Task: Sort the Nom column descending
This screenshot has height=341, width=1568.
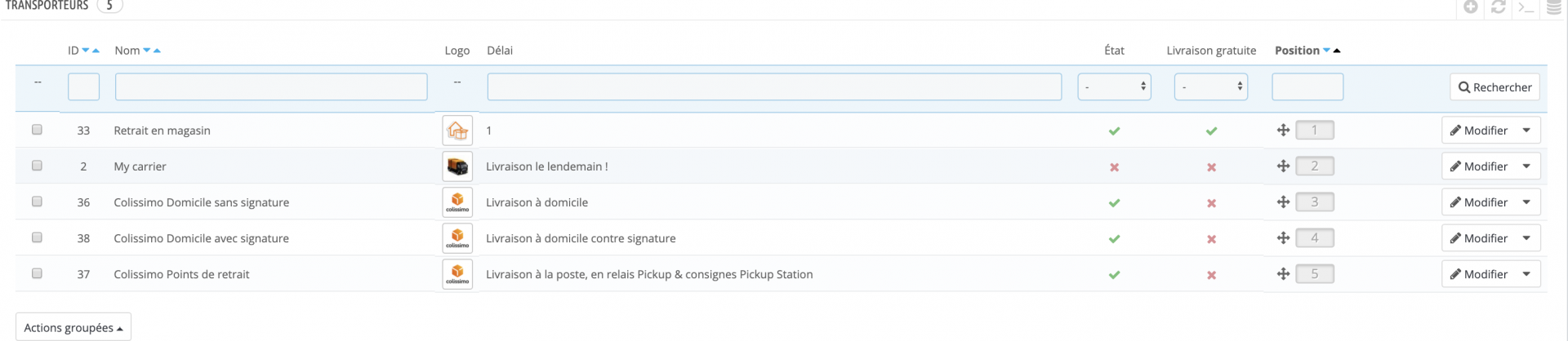Action: click(x=147, y=51)
